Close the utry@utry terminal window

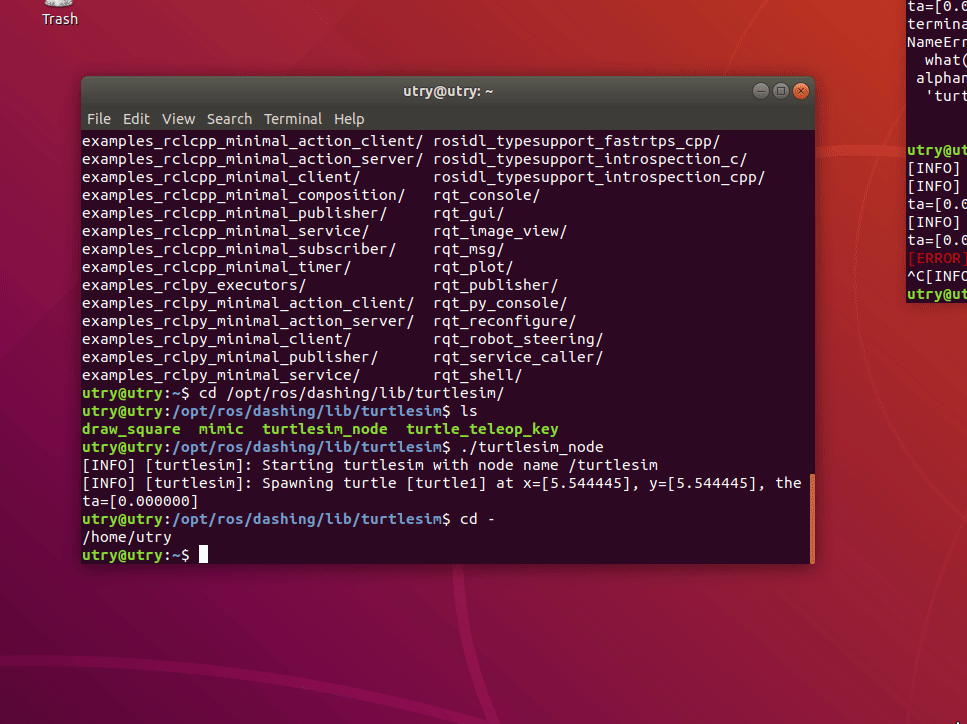pos(801,91)
